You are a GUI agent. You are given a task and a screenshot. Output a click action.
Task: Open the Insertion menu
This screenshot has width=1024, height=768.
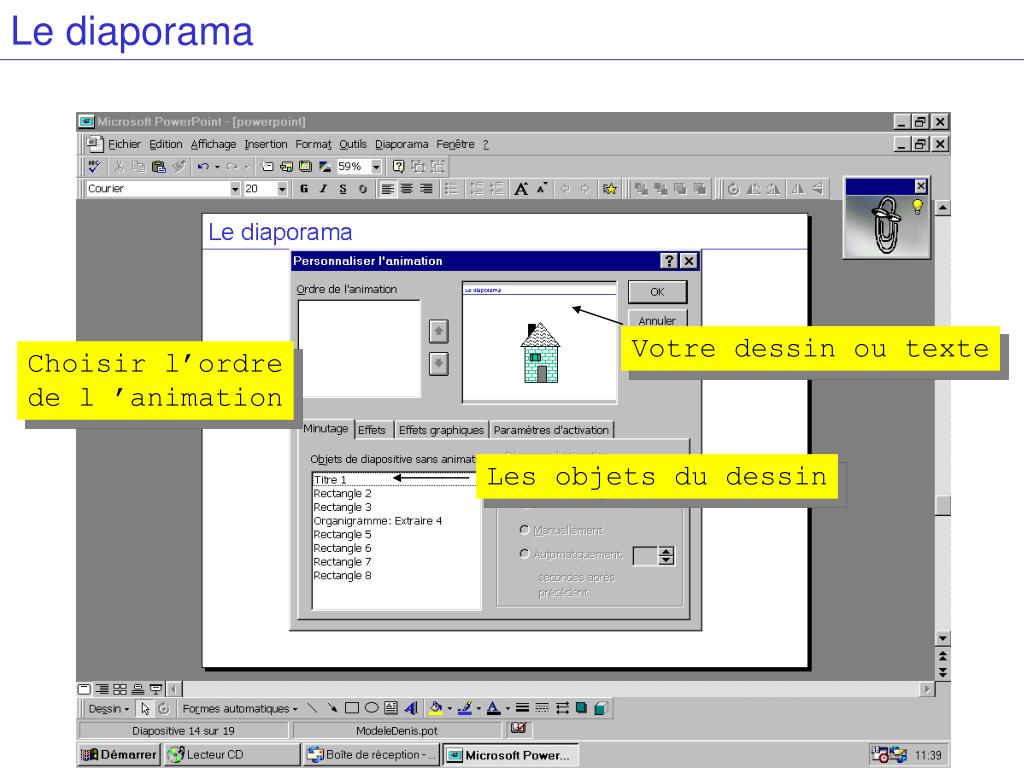[266, 144]
